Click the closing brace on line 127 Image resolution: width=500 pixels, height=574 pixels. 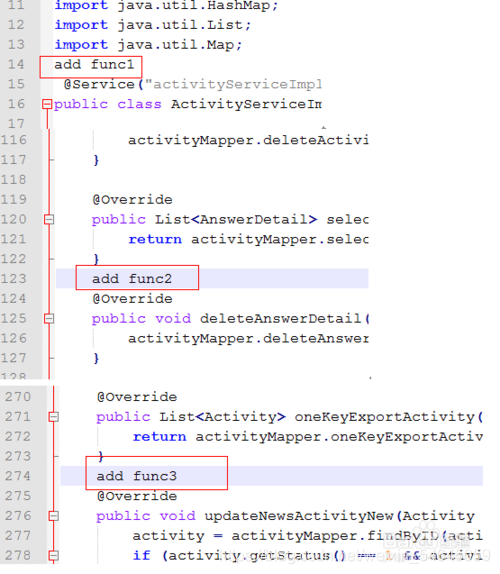click(x=96, y=358)
